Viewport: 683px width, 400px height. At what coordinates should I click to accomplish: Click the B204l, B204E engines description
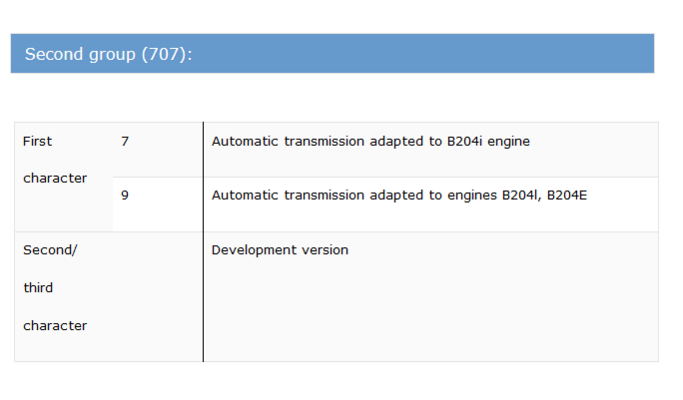tap(399, 195)
